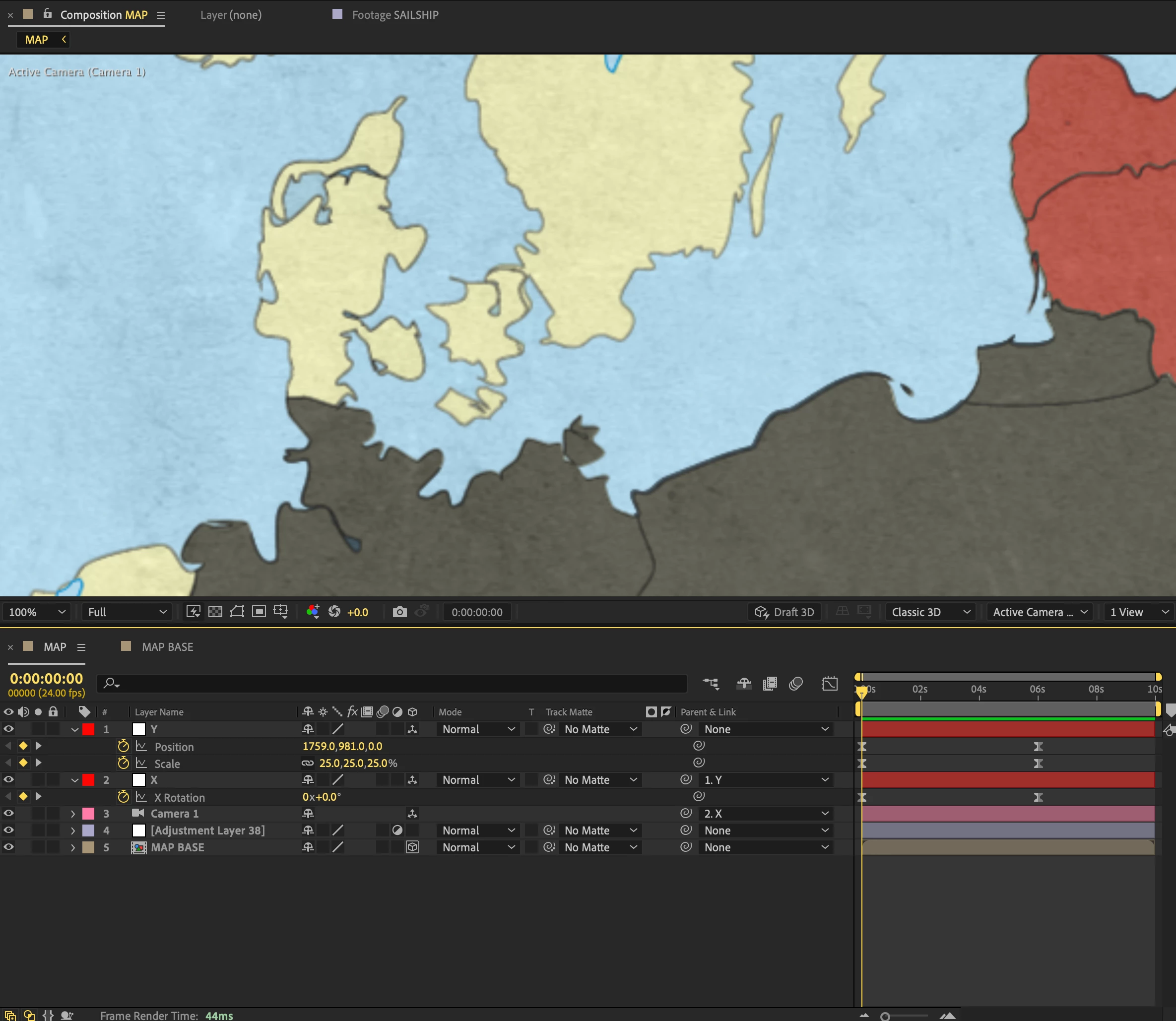Screen dimensions: 1176x1021
Task: Open the grid and guide options
Action: point(280,612)
